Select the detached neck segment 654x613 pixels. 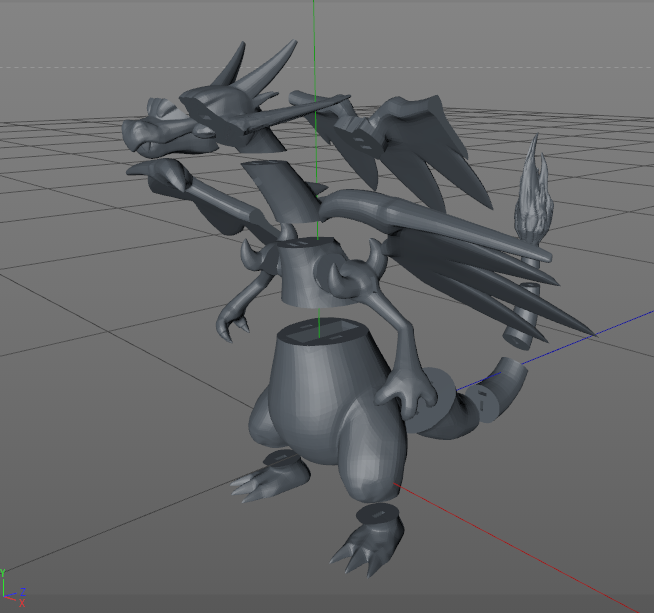(x=284, y=190)
